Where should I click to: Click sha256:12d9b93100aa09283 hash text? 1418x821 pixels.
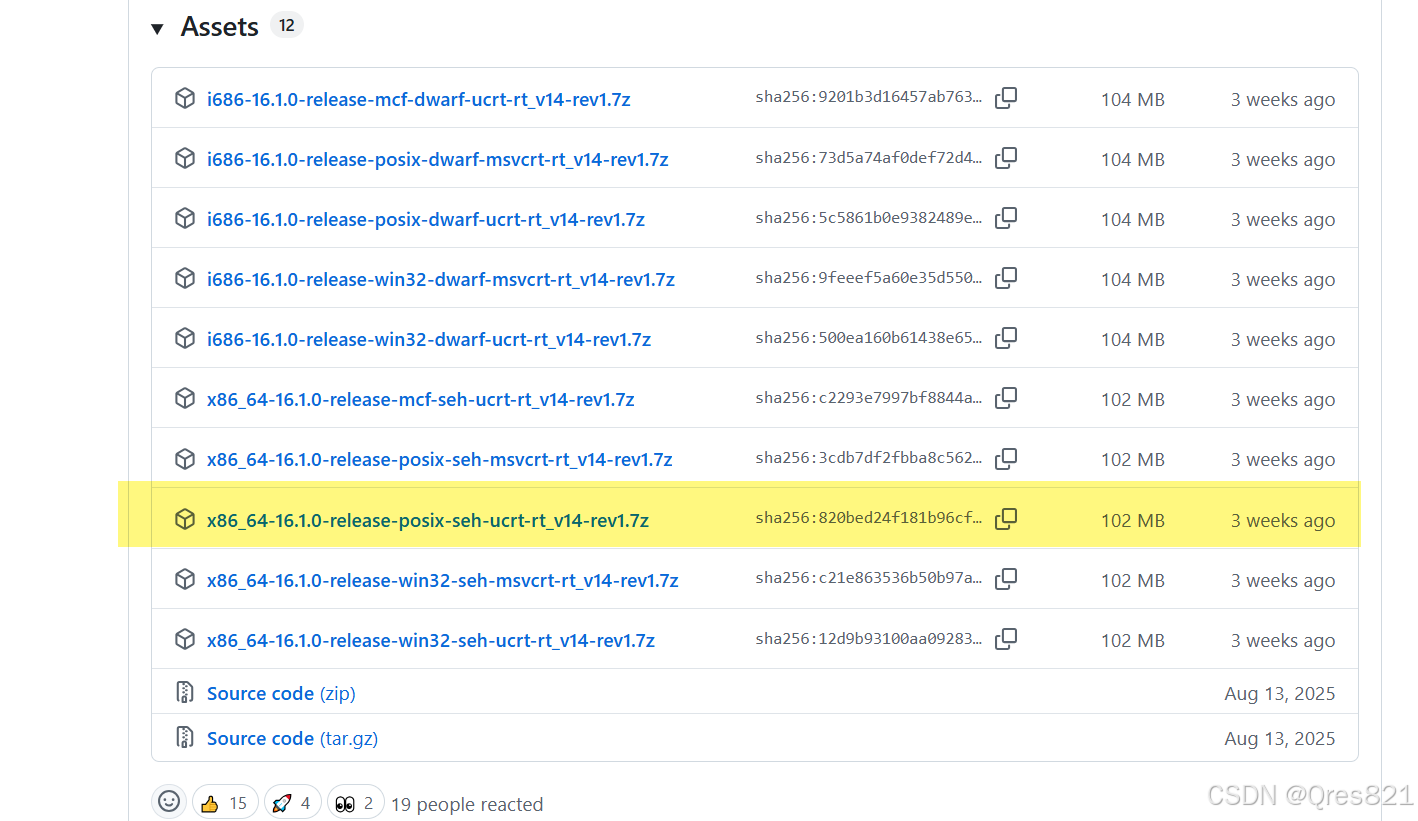[869, 639]
